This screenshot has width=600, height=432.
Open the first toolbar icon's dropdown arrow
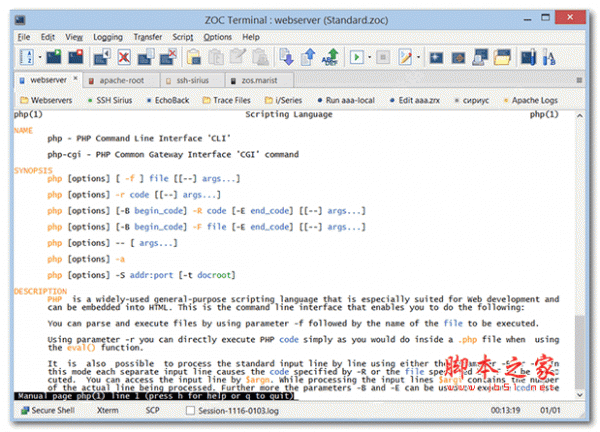37,58
